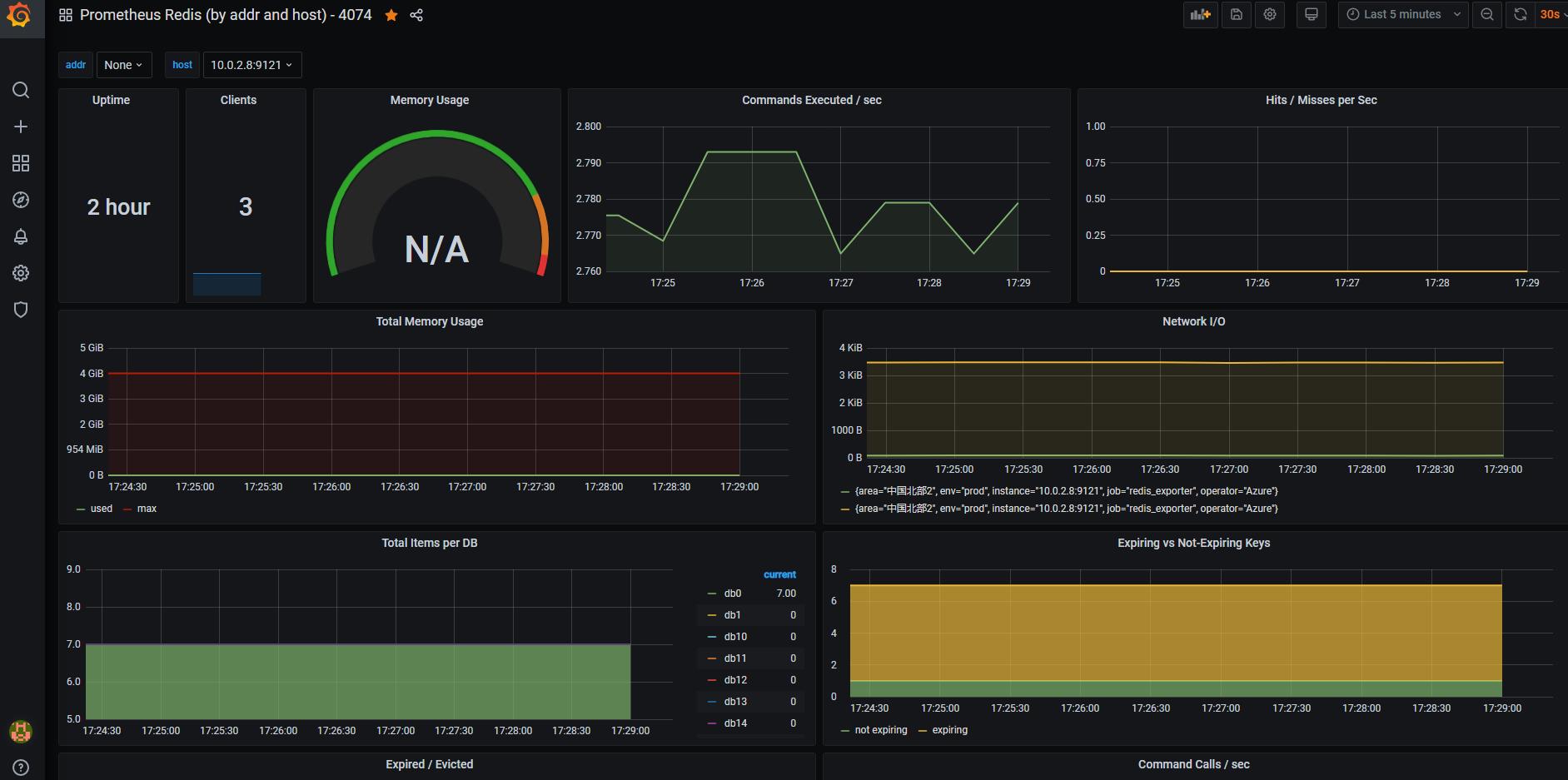The height and width of the screenshot is (780, 1568).
Task: Open color picker for db0 legend swatch
Action: tap(711, 594)
